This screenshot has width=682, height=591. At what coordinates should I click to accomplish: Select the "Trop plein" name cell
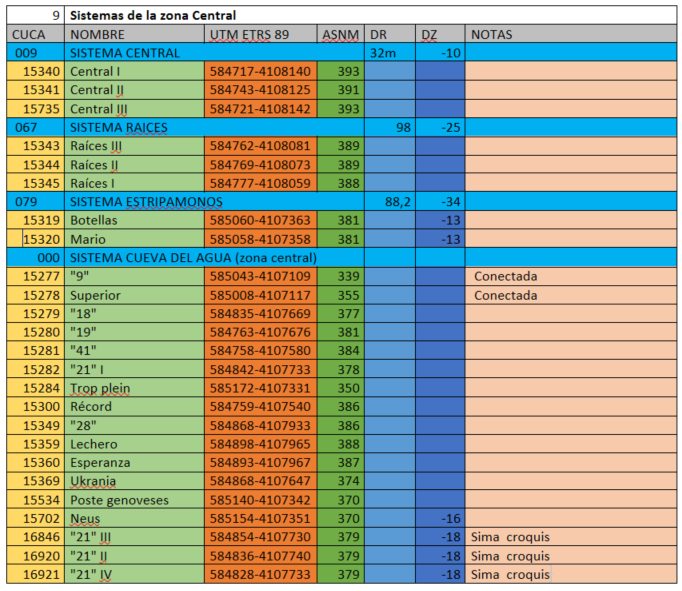point(134,388)
